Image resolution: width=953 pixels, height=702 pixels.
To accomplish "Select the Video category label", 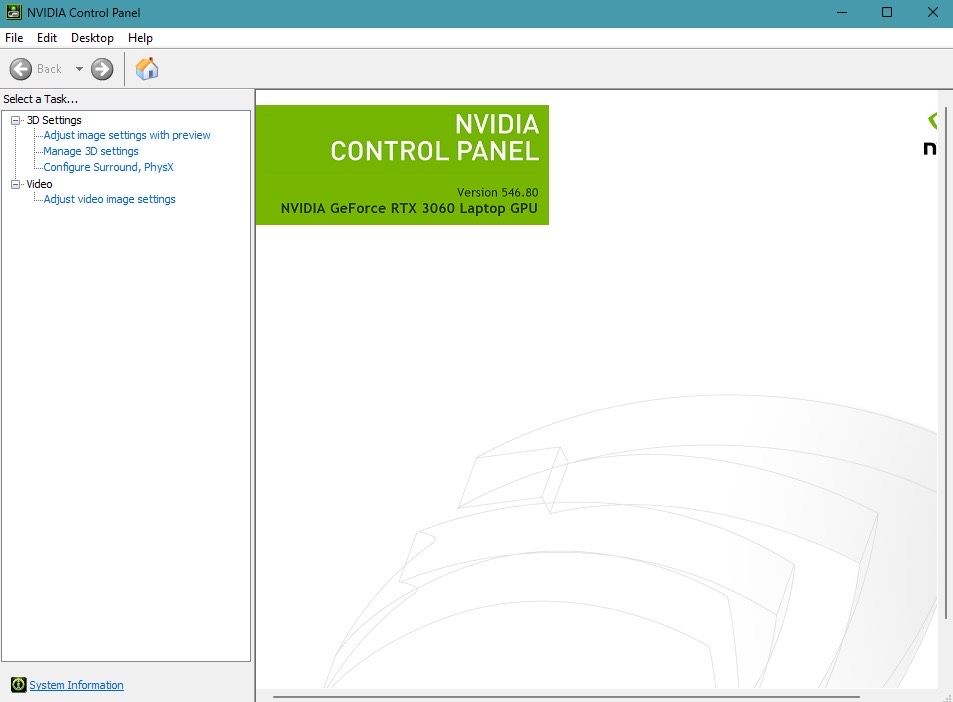I will tap(40, 184).
